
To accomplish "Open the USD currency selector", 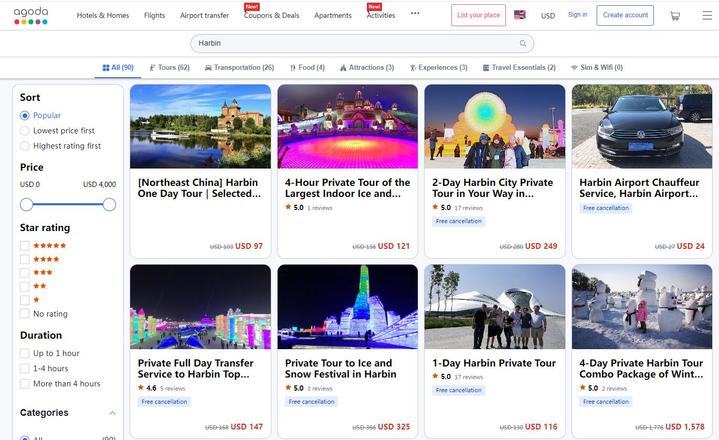I will (548, 16).
